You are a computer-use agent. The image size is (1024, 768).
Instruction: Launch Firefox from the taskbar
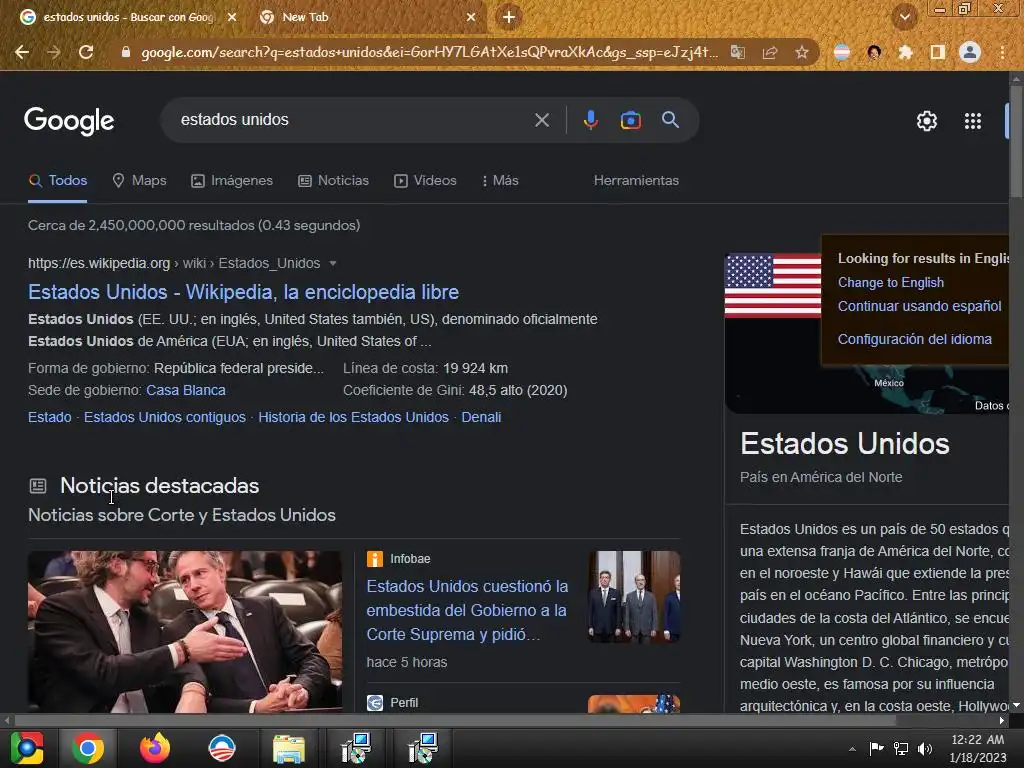coord(155,748)
